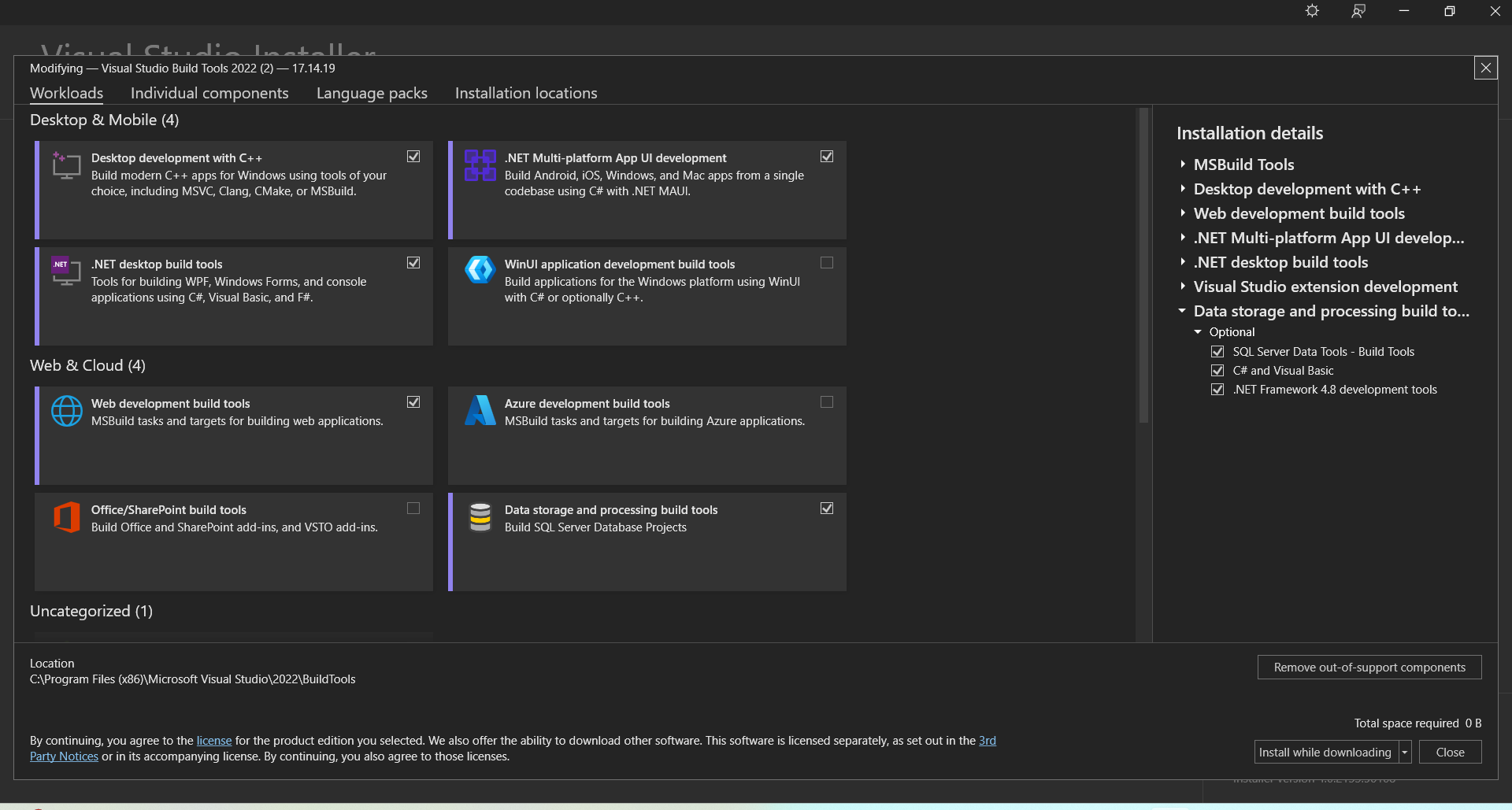Click the Web development globe icon
The width and height of the screenshot is (1512, 810).
[x=67, y=411]
